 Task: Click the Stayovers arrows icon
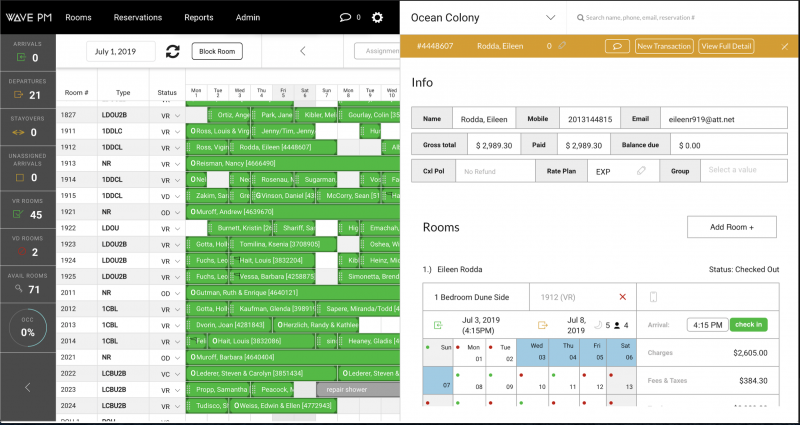17,131
